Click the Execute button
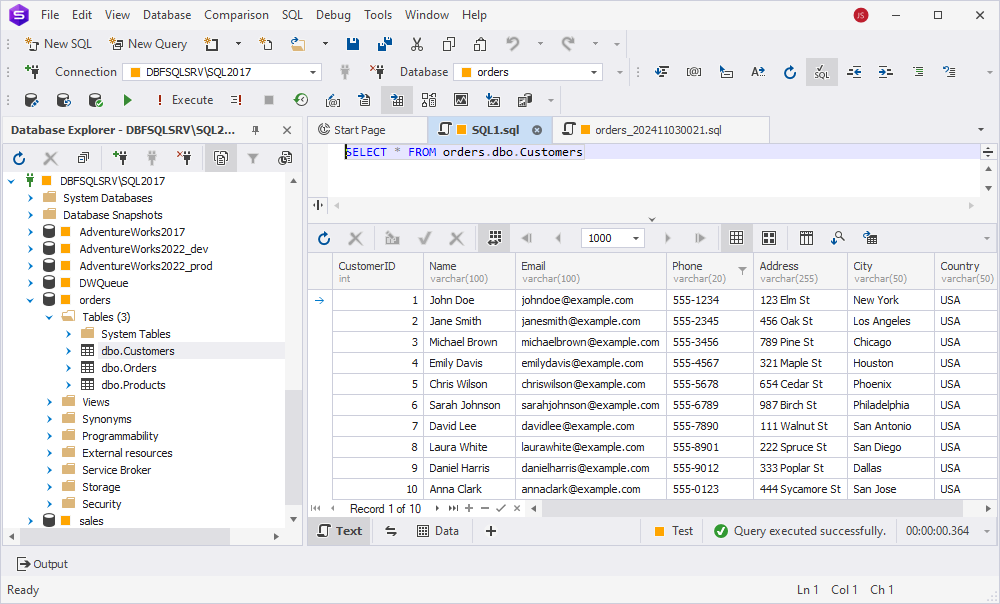This screenshot has height=604, width=1000. (185, 100)
